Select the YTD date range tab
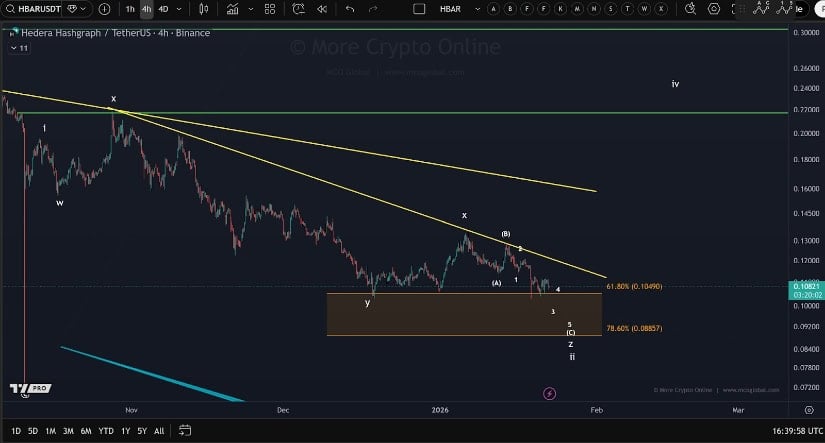Image resolution: width=825 pixels, height=443 pixels. click(x=105, y=431)
